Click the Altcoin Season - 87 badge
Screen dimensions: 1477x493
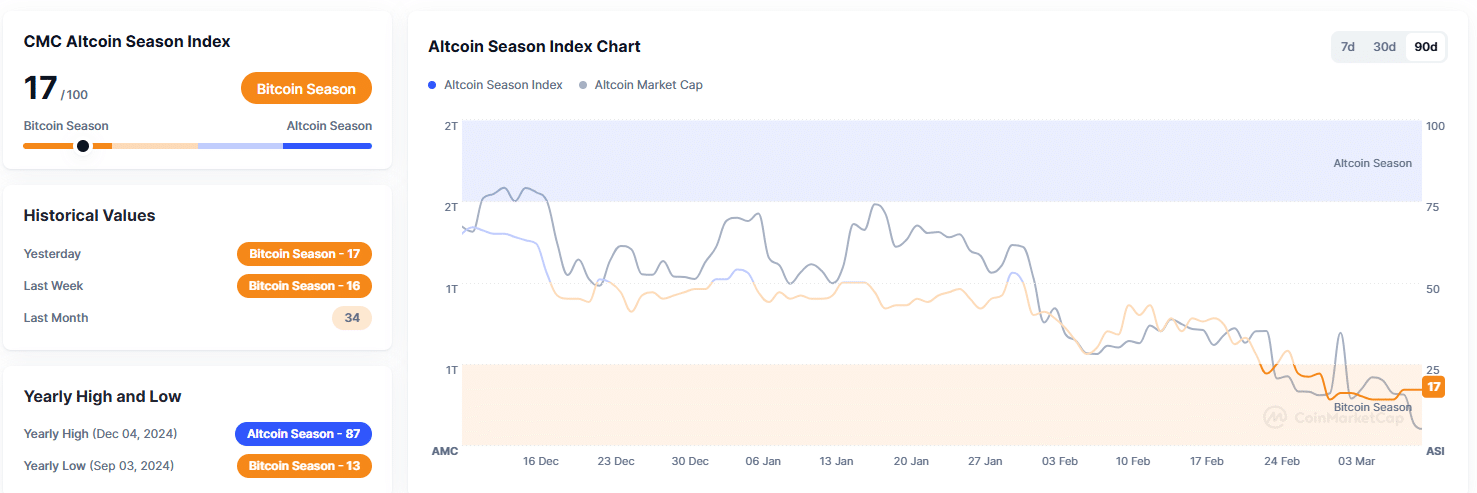pos(303,434)
